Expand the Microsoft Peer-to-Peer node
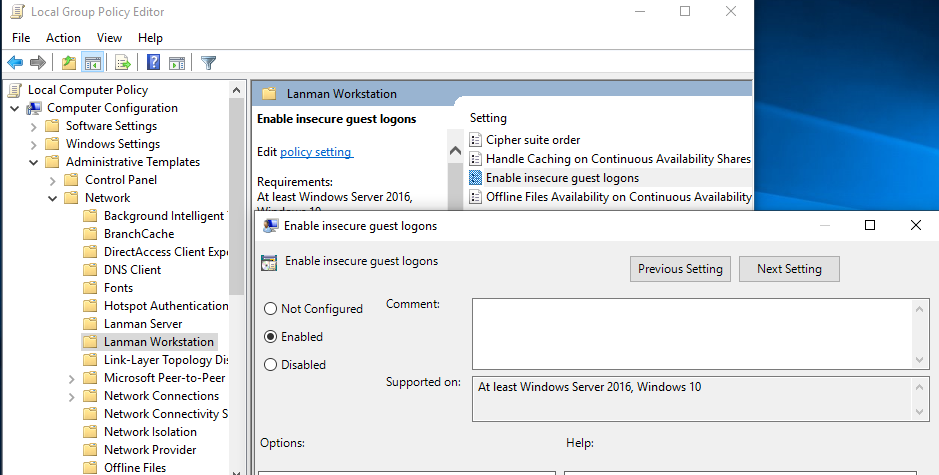This screenshot has height=475, width=939. (72, 379)
